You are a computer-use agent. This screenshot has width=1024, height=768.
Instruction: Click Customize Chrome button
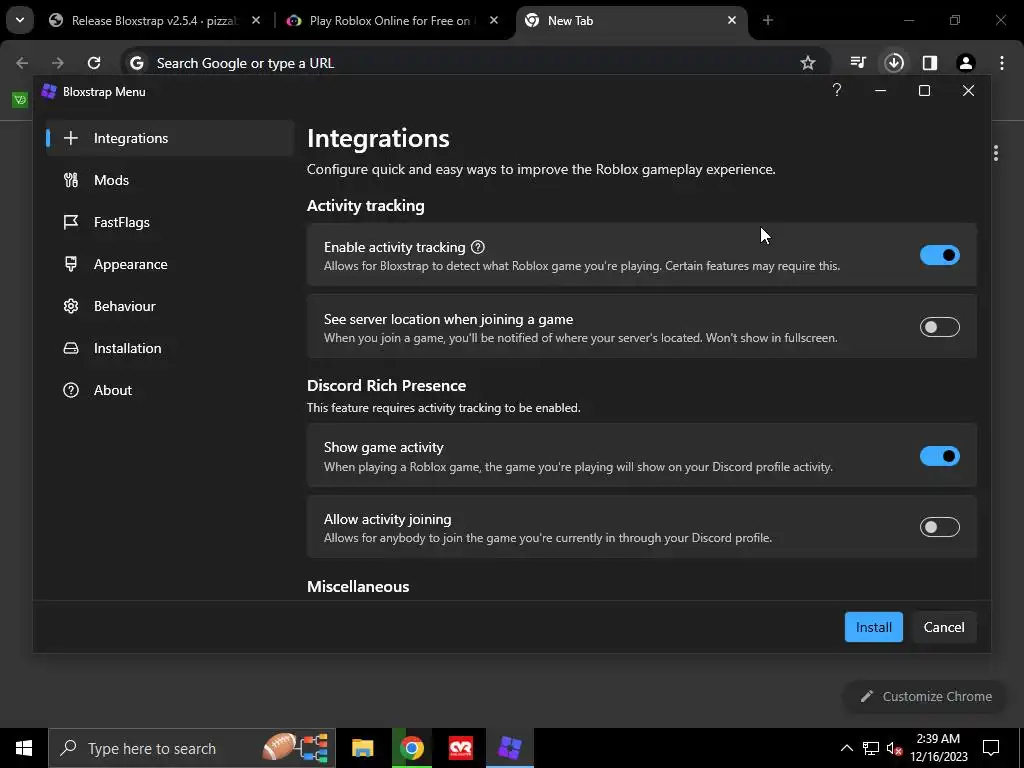point(926,696)
